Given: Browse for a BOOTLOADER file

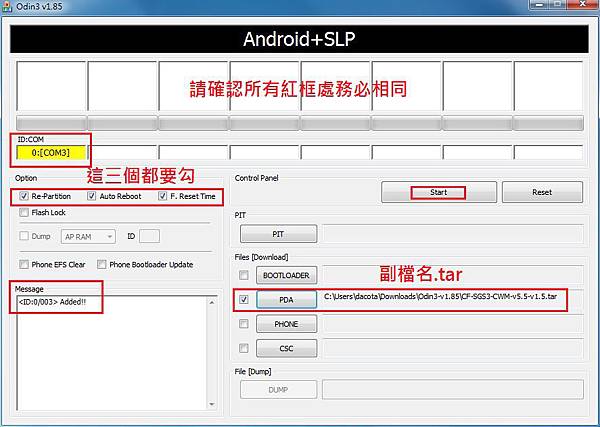Looking at the screenshot, I should tap(286, 275).
